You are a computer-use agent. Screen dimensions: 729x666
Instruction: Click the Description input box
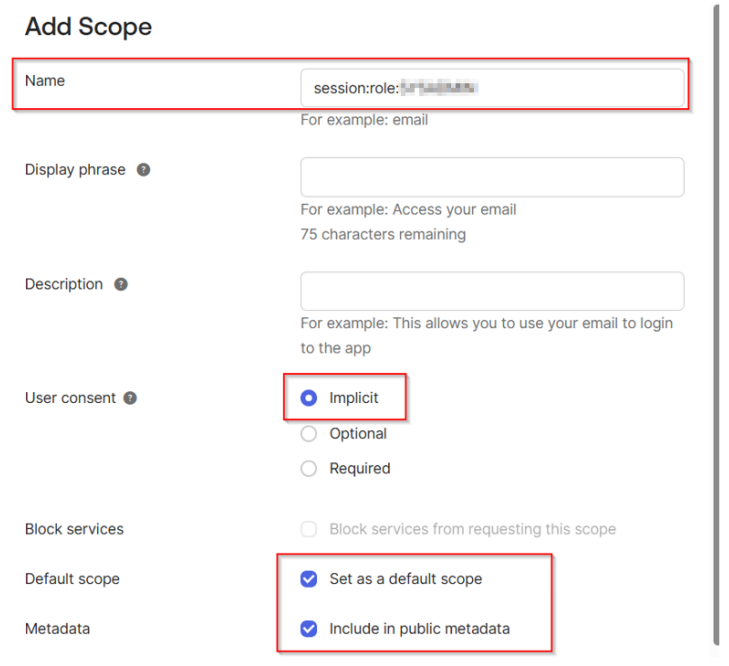(x=492, y=291)
